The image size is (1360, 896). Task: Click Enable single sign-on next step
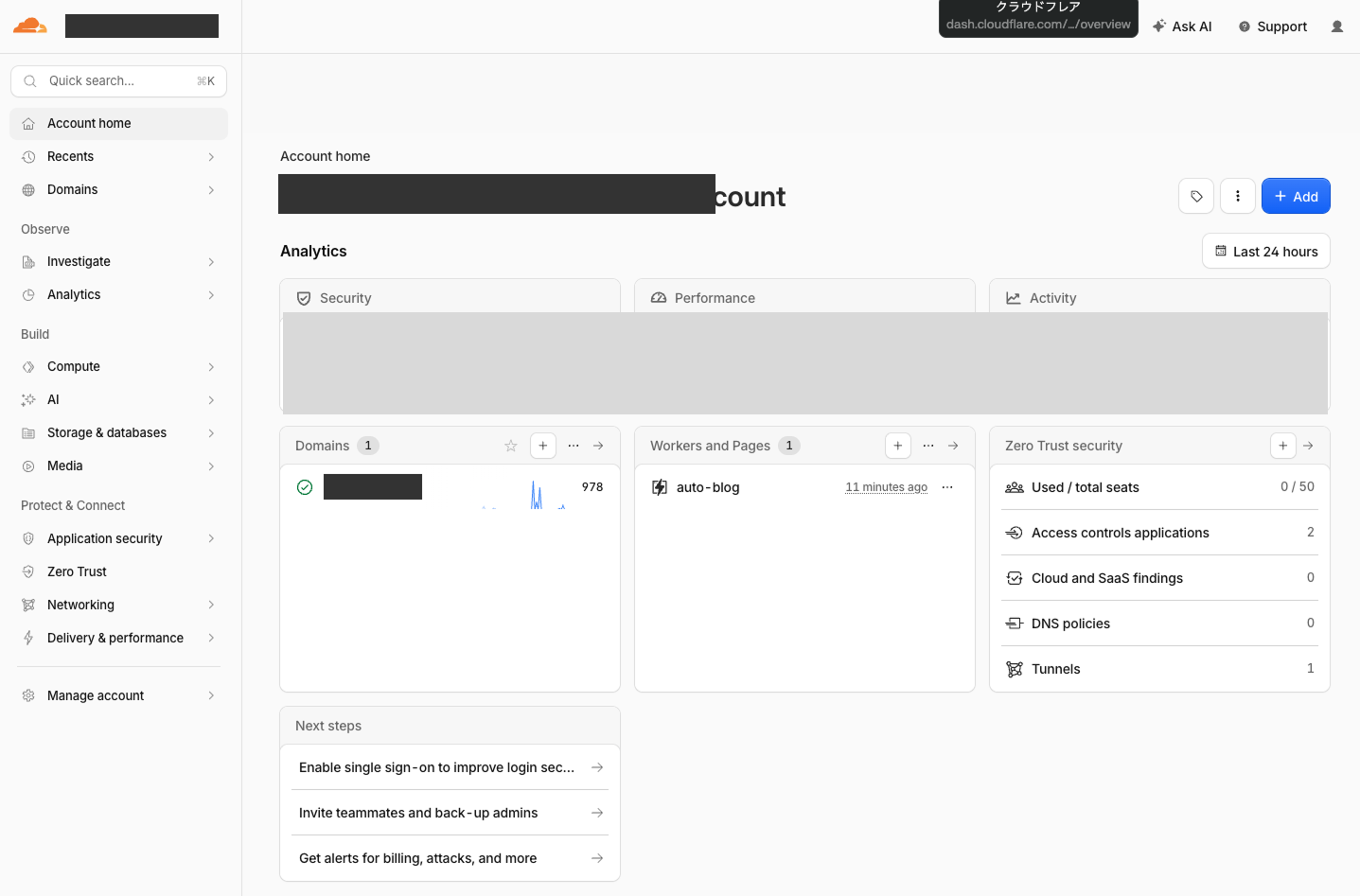(x=450, y=767)
